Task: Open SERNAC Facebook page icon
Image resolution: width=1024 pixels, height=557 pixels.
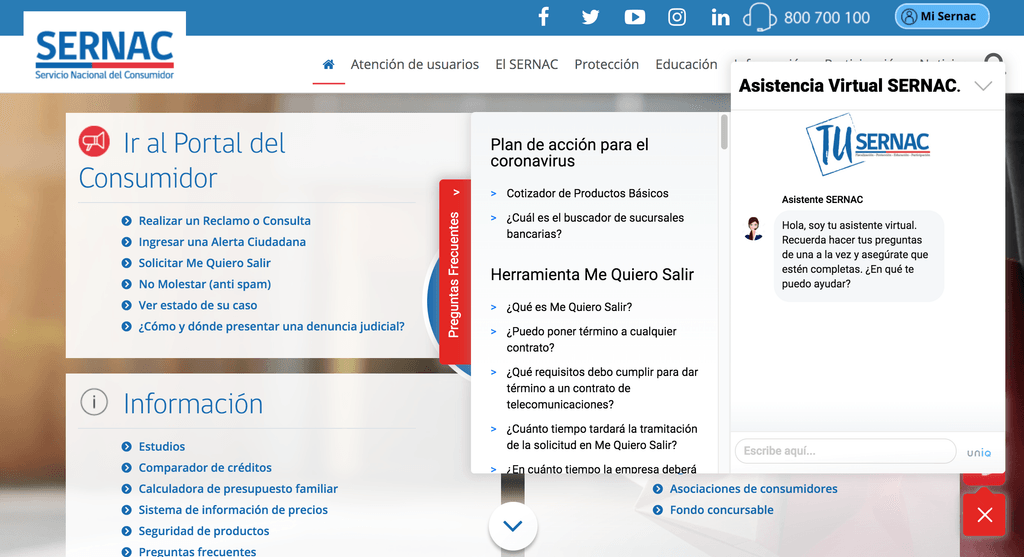Action: coord(543,16)
